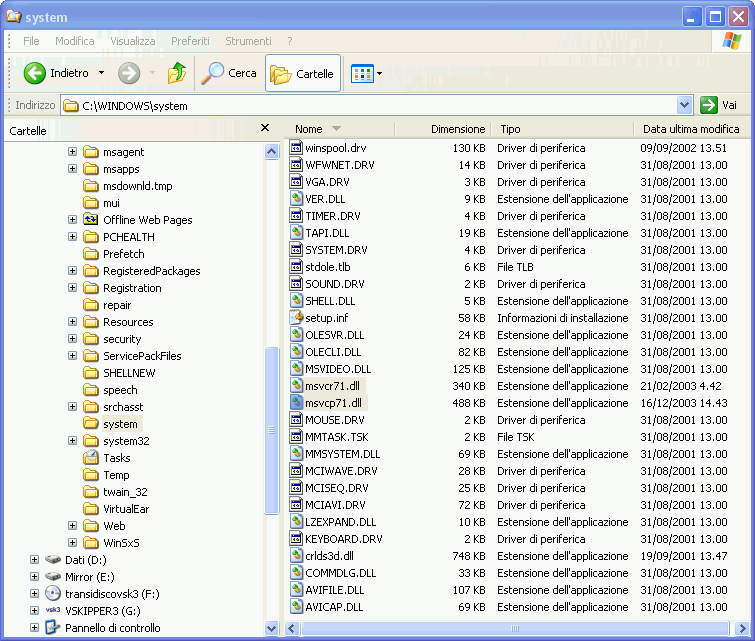Click the folder tree vertical scrollbar thumb
Viewport: 755px width, 641px height.
pos(272,430)
